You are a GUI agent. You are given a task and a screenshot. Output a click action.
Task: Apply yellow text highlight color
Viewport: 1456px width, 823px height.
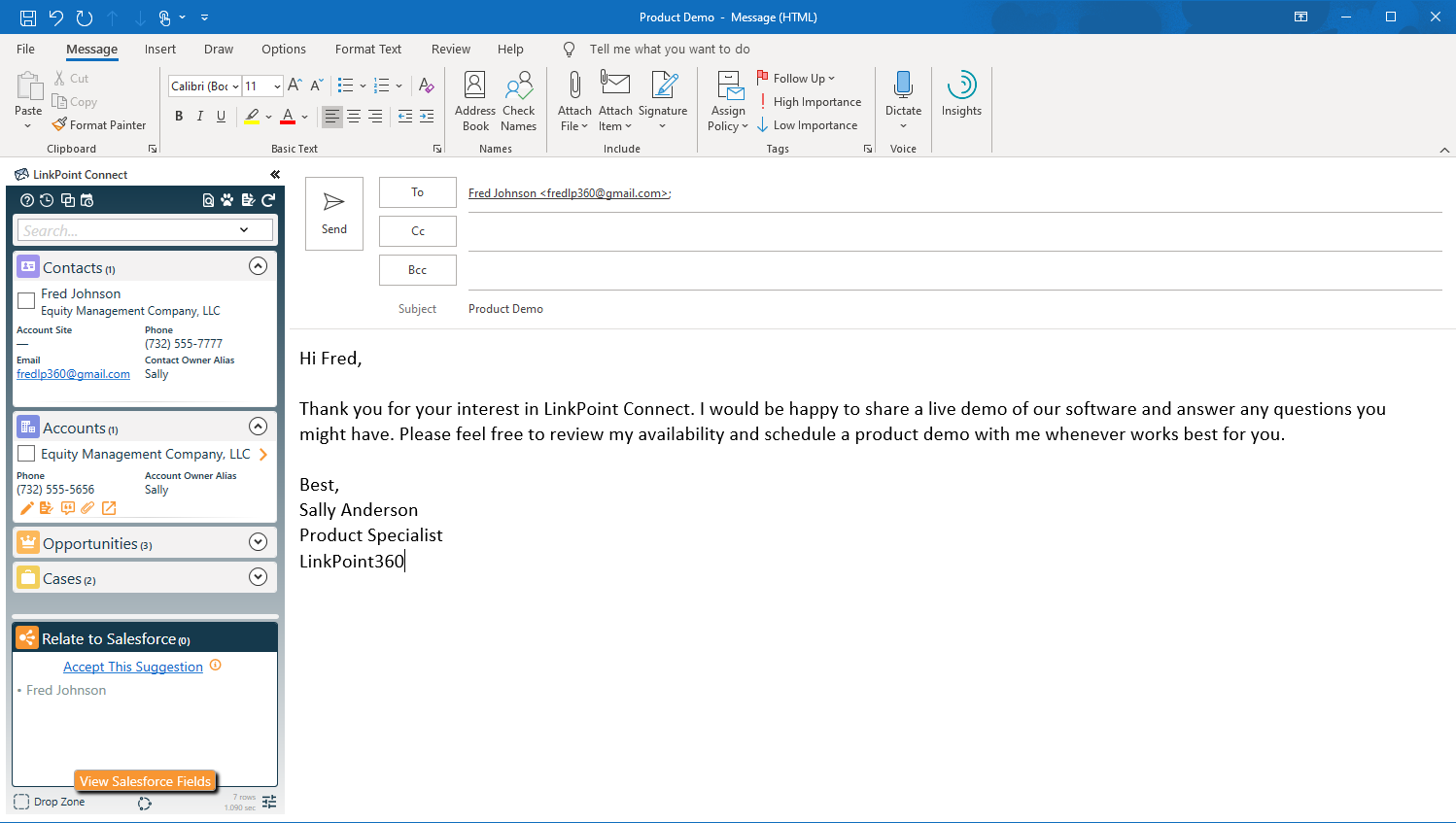(252, 117)
